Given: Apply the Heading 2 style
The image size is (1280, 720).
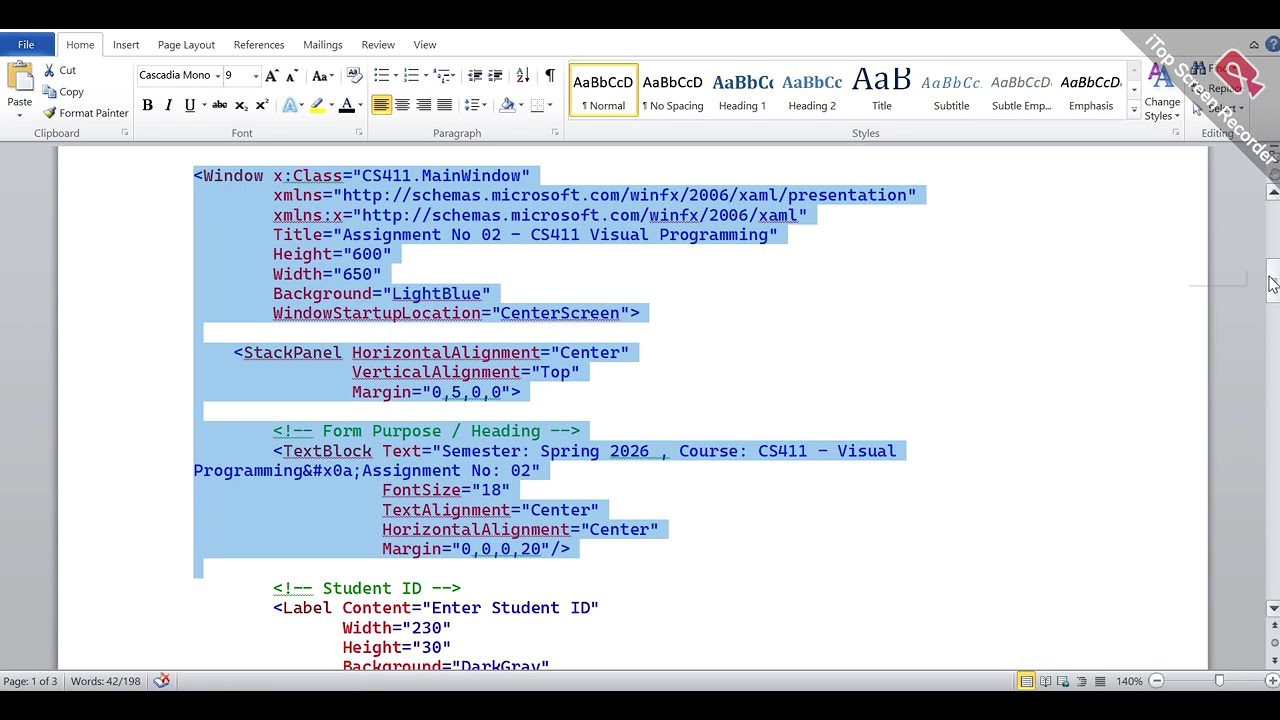Looking at the screenshot, I should 812,91.
